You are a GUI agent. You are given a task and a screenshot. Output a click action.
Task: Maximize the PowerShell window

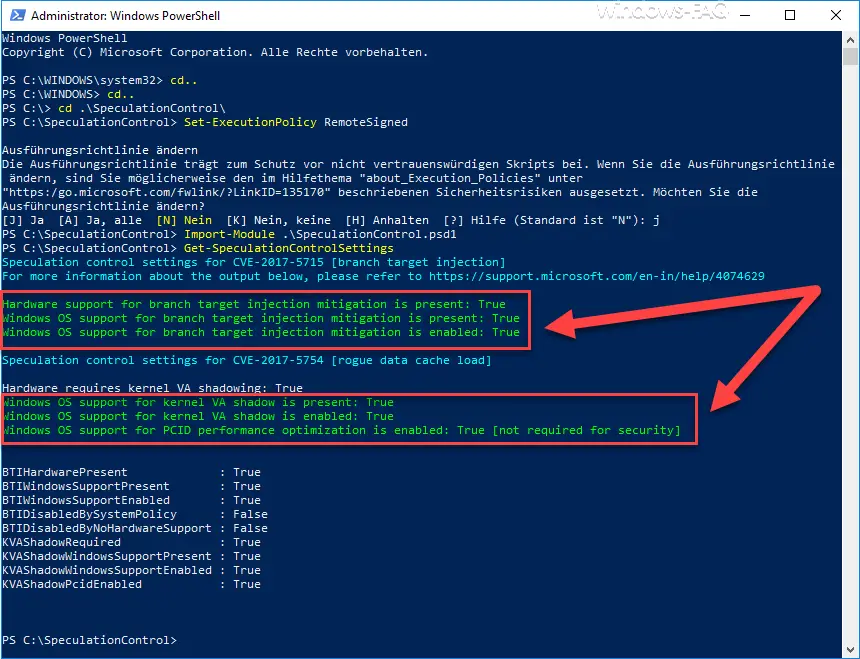point(790,15)
